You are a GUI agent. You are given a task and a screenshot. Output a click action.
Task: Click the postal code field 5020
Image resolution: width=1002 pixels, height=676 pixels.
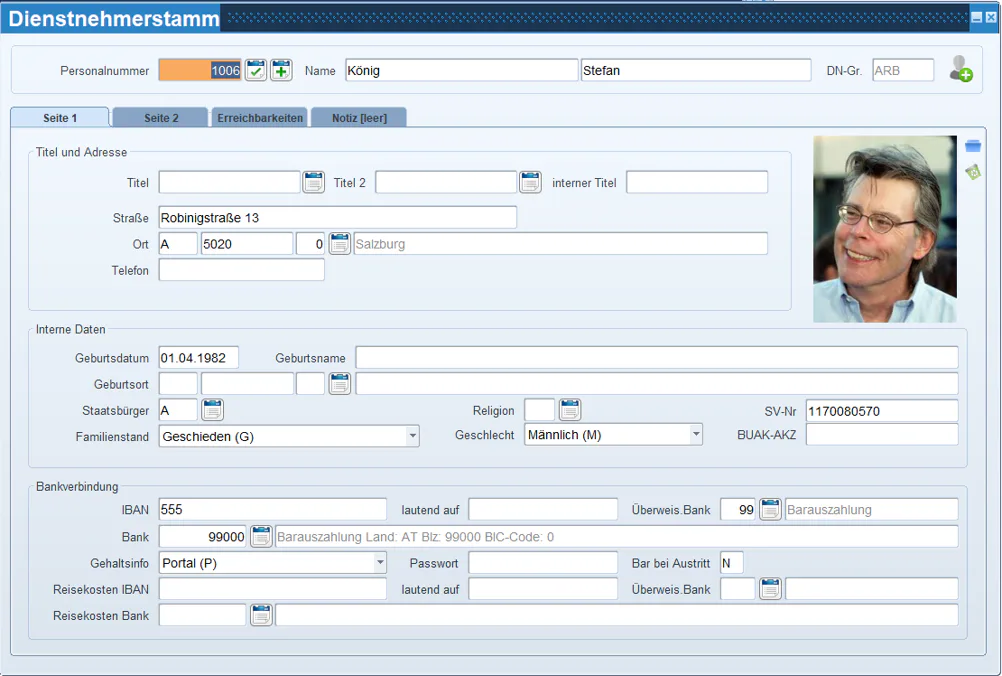tap(247, 243)
